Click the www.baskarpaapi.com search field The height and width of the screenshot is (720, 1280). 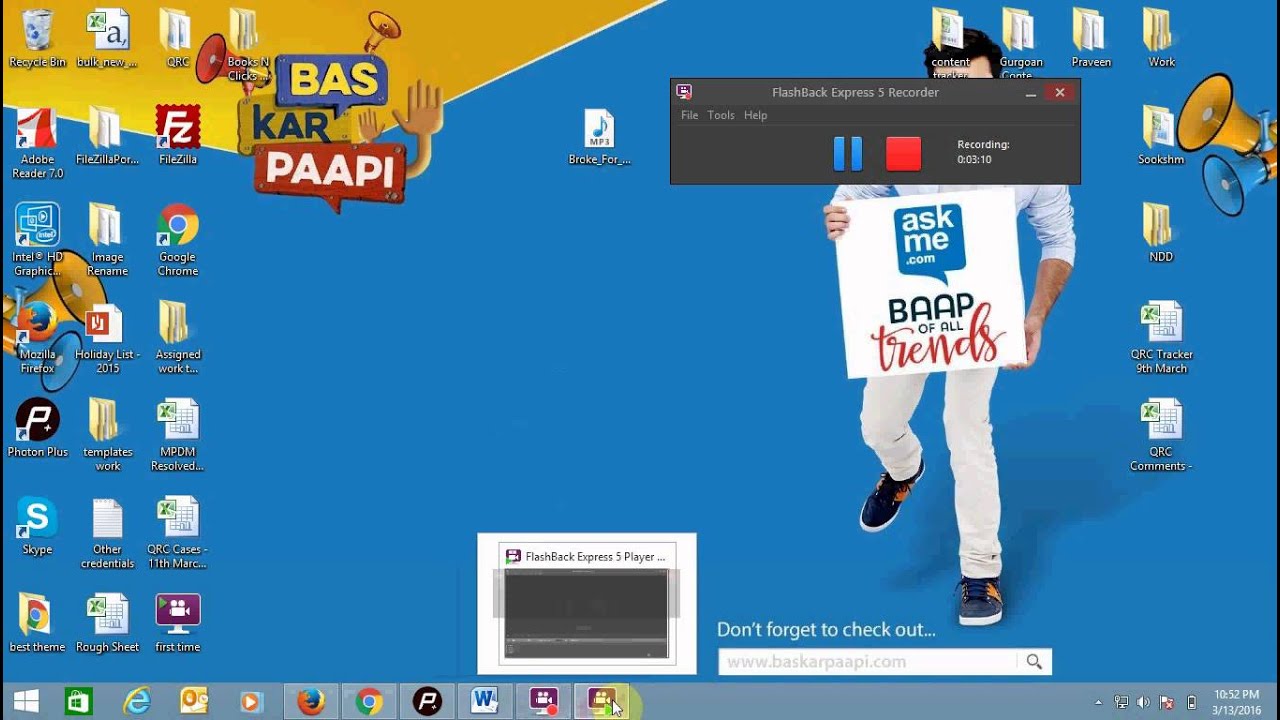pyautogui.click(x=867, y=662)
